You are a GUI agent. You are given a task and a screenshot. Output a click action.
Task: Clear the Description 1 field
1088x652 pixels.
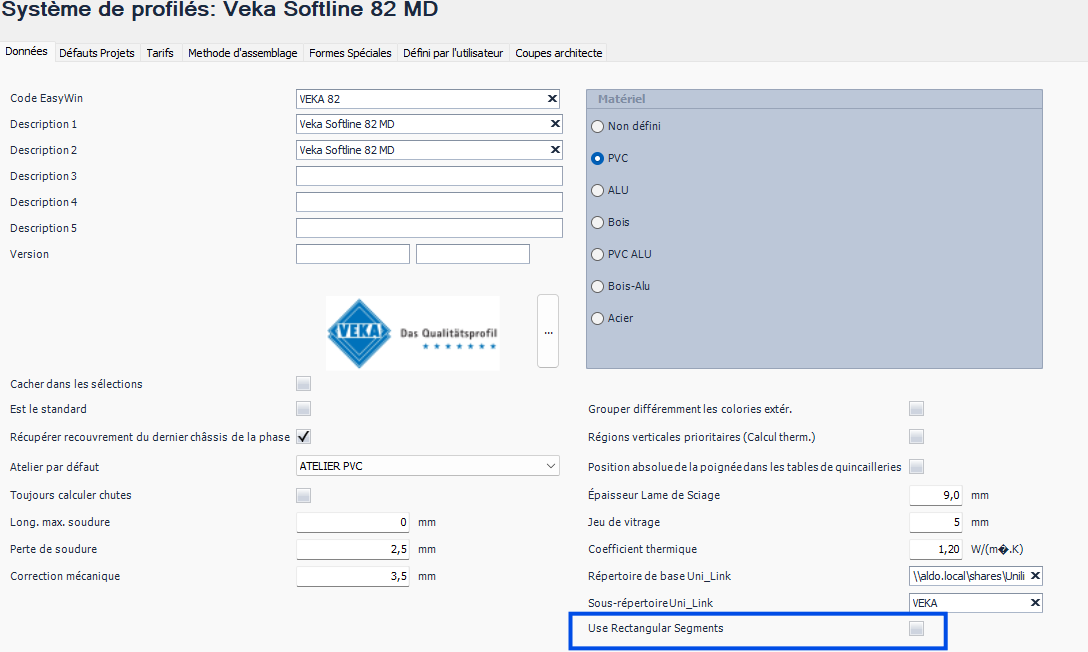click(555, 124)
